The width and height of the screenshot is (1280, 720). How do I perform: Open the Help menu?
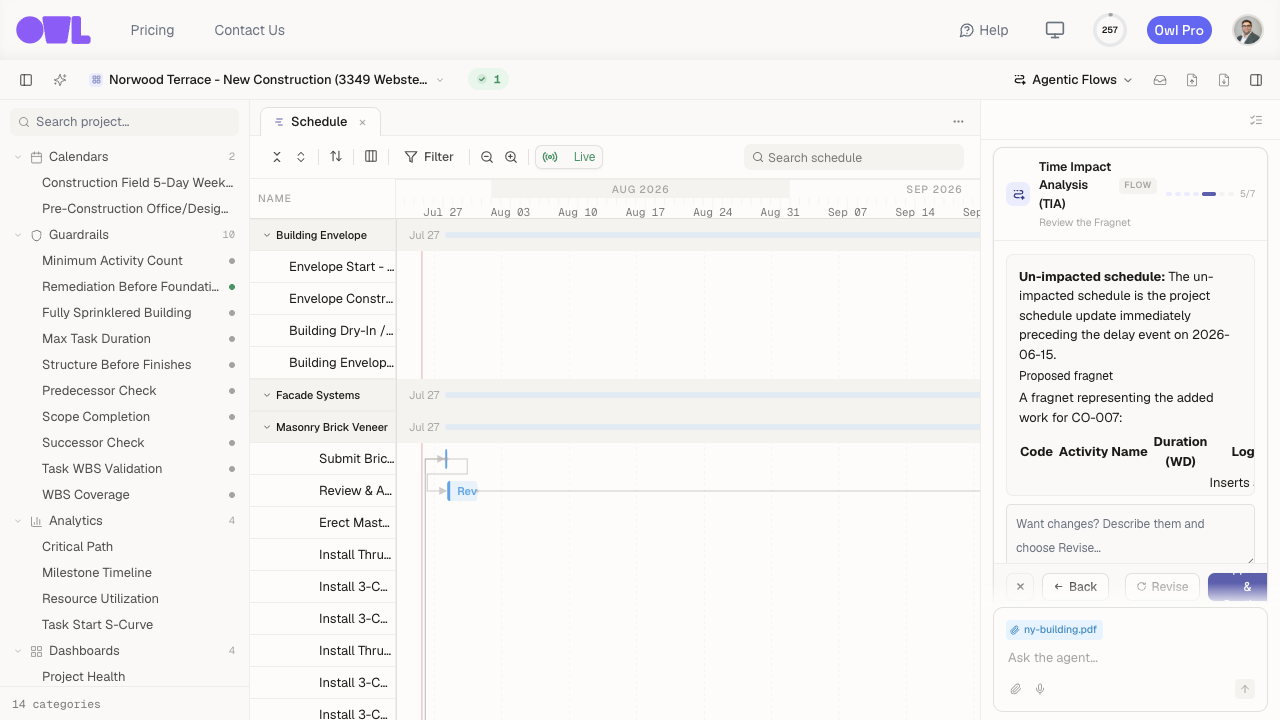(x=984, y=30)
